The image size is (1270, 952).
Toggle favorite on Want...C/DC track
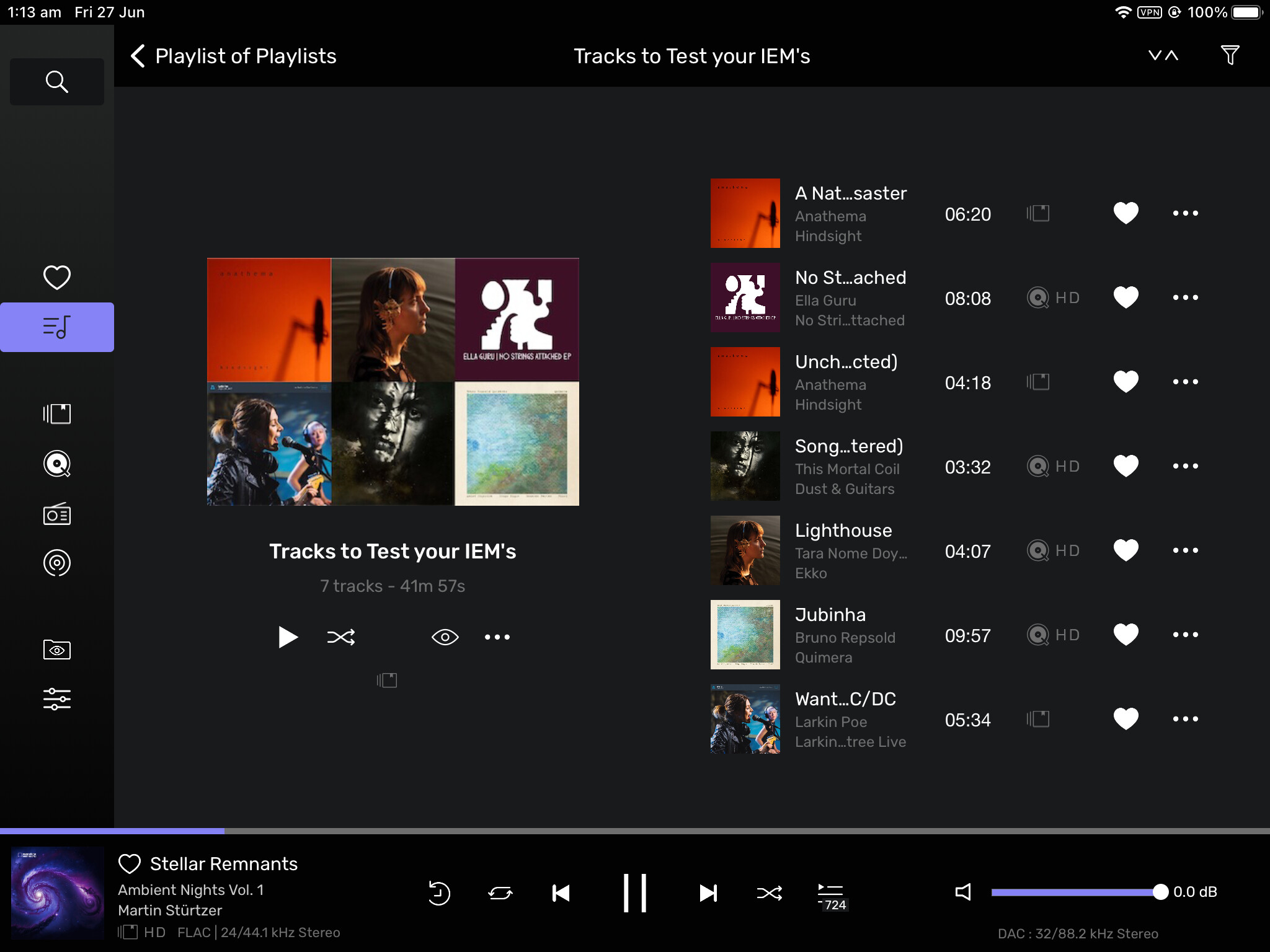point(1126,719)
